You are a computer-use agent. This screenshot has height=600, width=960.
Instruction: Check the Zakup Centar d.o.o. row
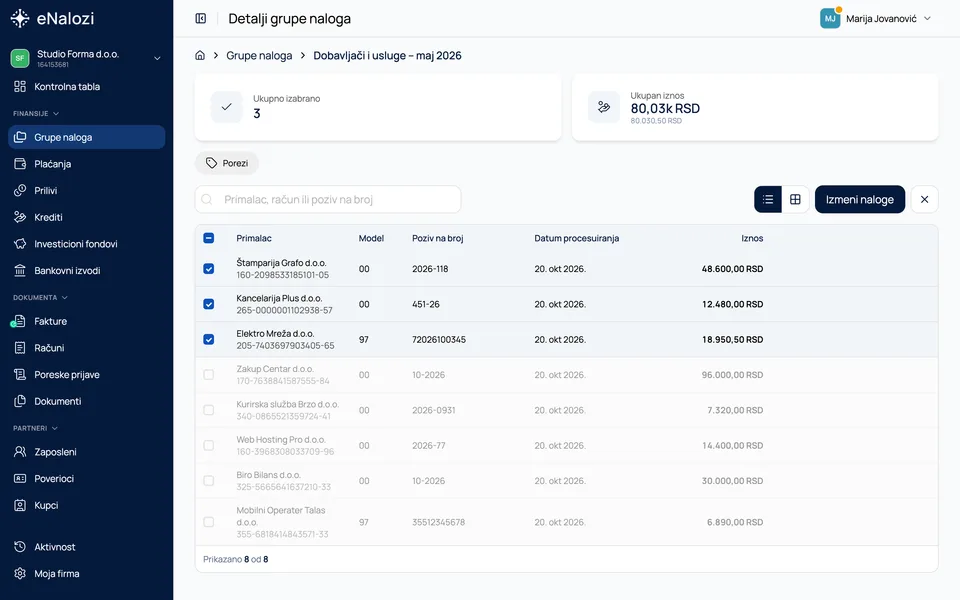208,375
